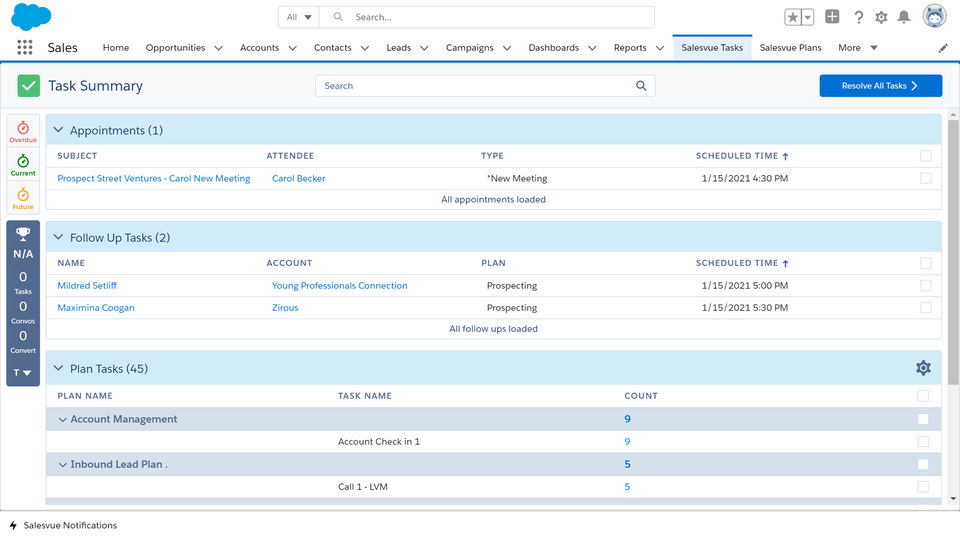Screen dimensions: 960x536
Task: Click the Overdue stopwatch icon
Action: 23,129
